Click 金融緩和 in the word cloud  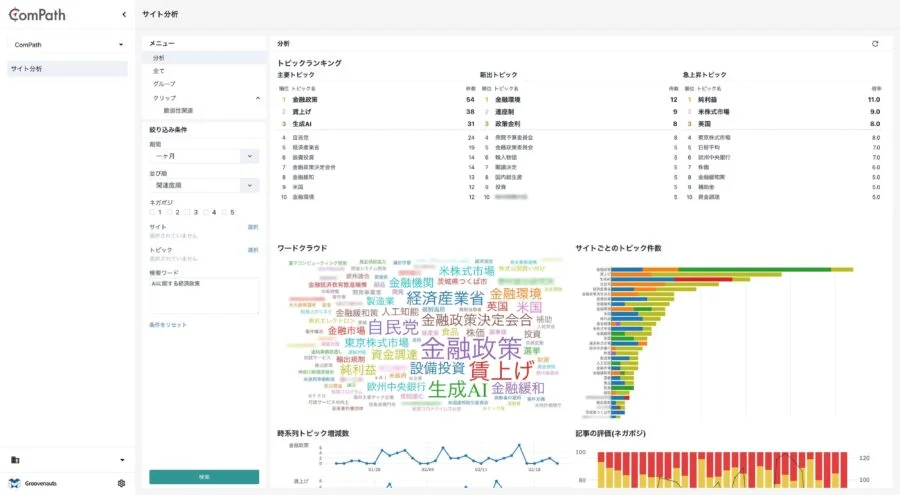(518, 388)
